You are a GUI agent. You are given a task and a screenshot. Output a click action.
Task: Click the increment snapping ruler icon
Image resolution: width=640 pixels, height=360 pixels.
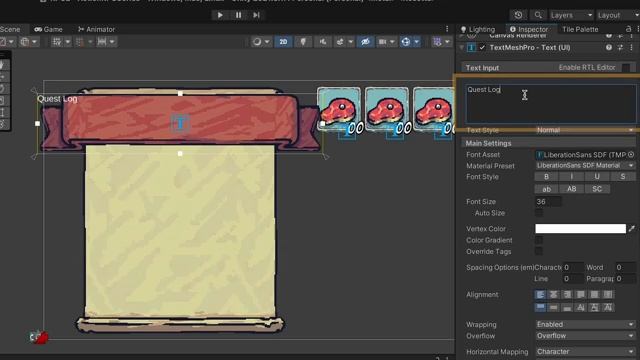pos(102,42)
